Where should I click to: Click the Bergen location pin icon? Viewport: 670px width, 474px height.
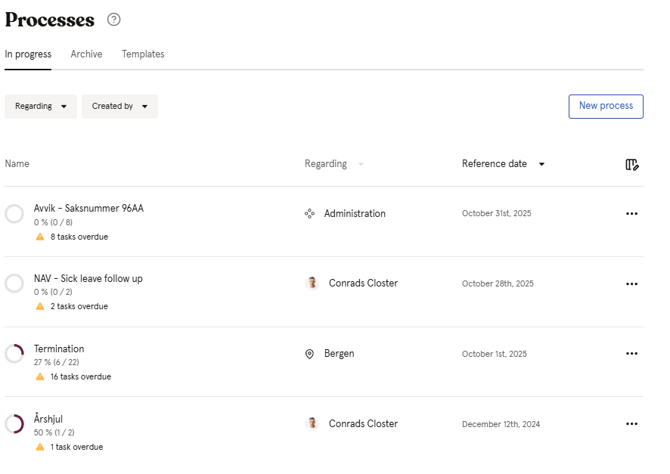pos(310,354)
